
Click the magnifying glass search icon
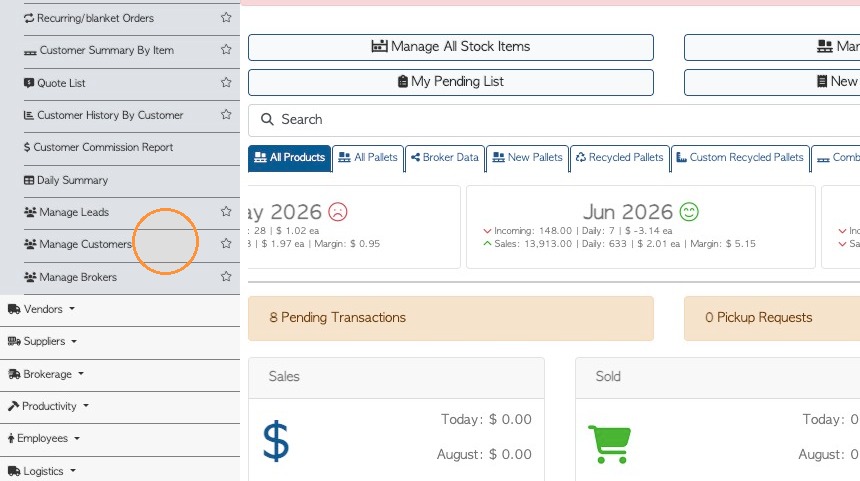(267, 119)
